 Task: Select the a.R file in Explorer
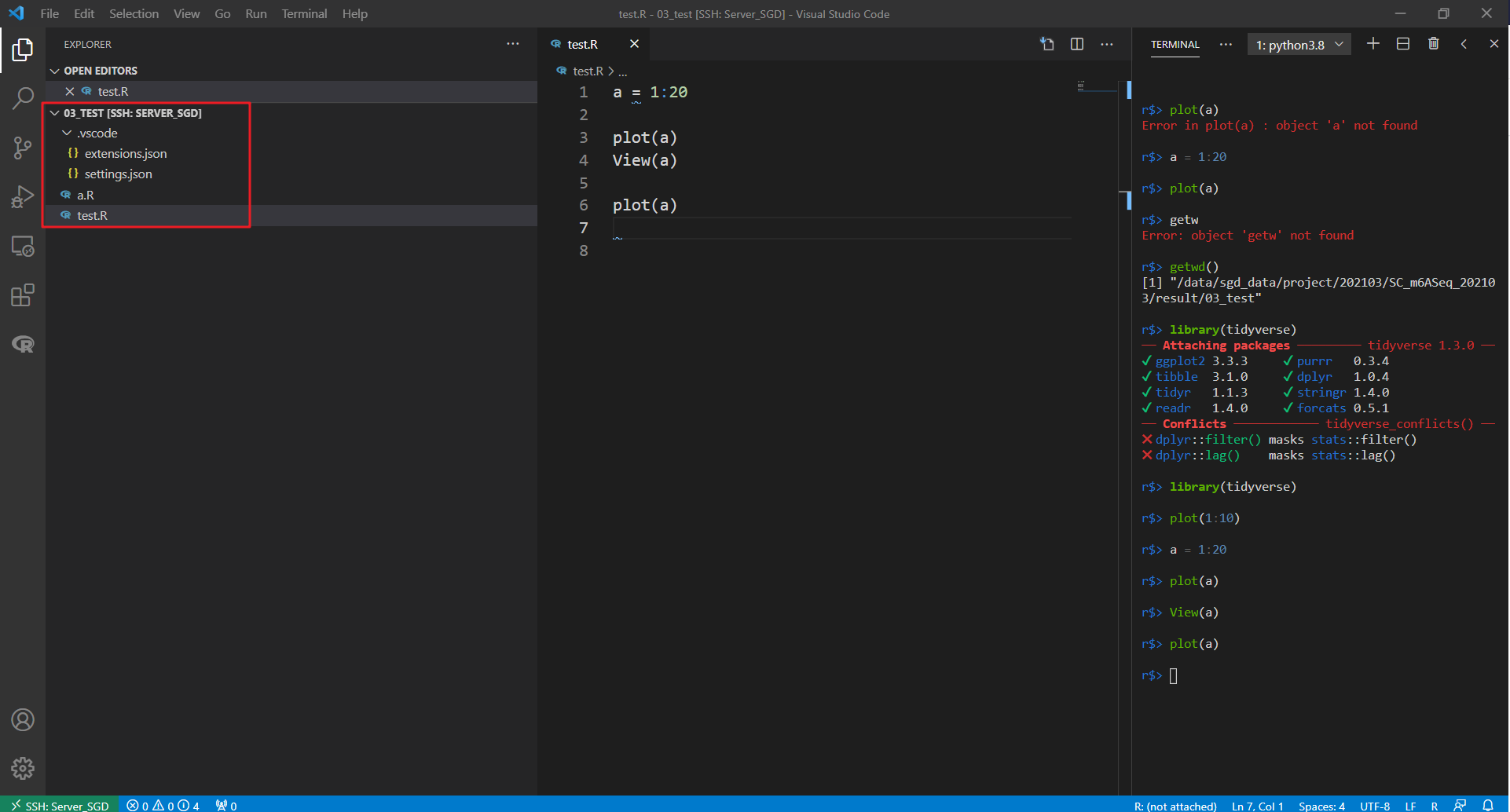[86, 195]
